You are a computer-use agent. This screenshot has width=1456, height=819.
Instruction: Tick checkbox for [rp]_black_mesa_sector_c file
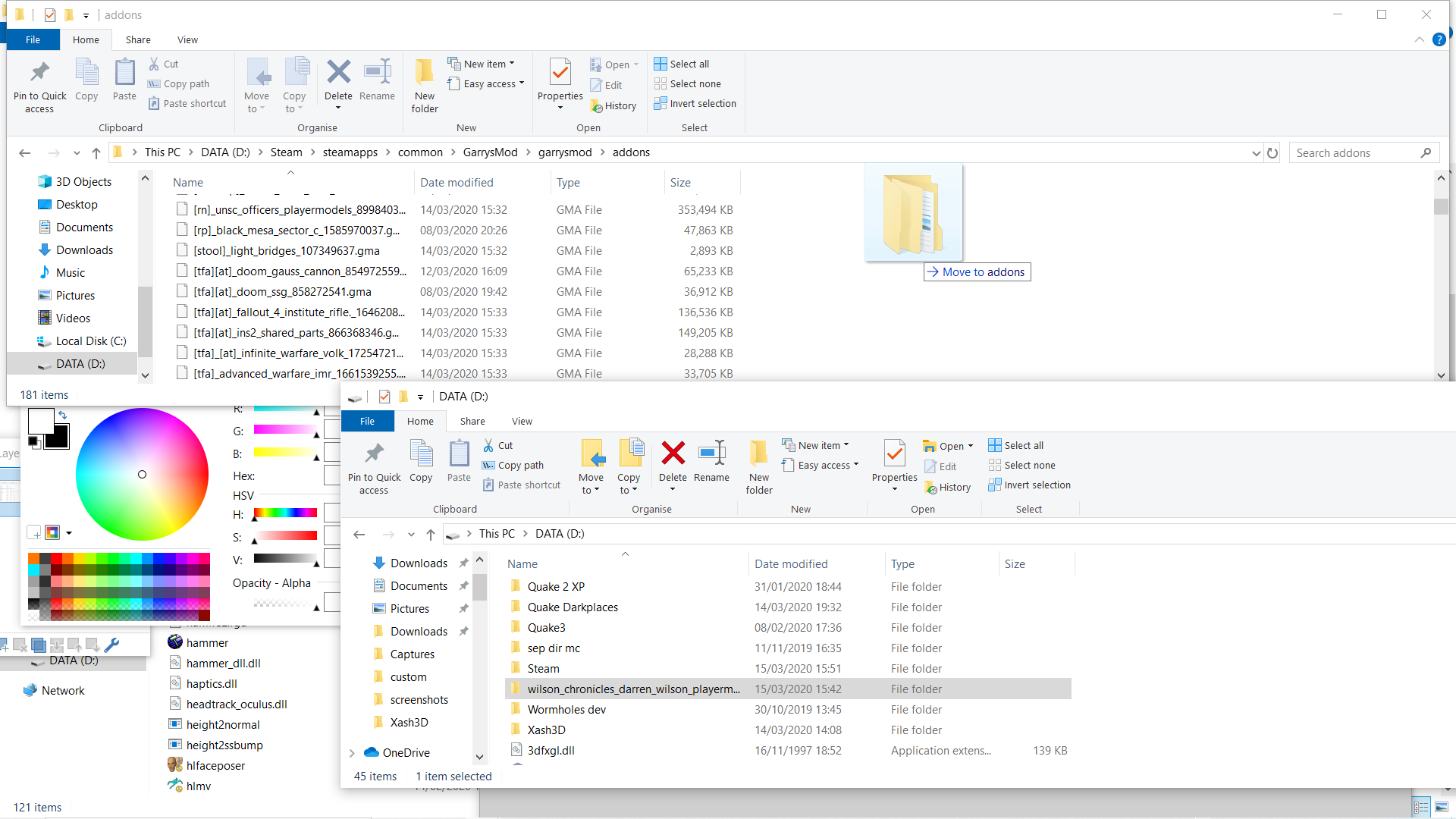tap(182, 230)
